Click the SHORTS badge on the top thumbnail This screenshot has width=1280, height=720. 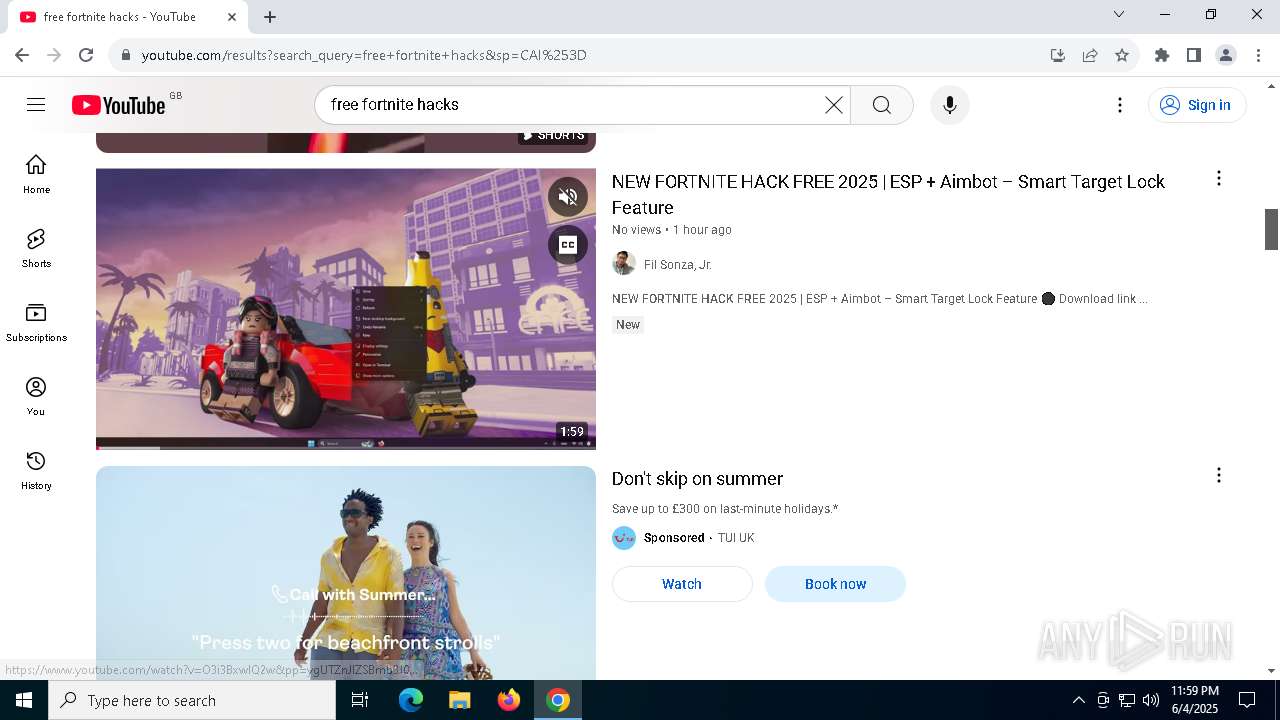click(553, 136)
